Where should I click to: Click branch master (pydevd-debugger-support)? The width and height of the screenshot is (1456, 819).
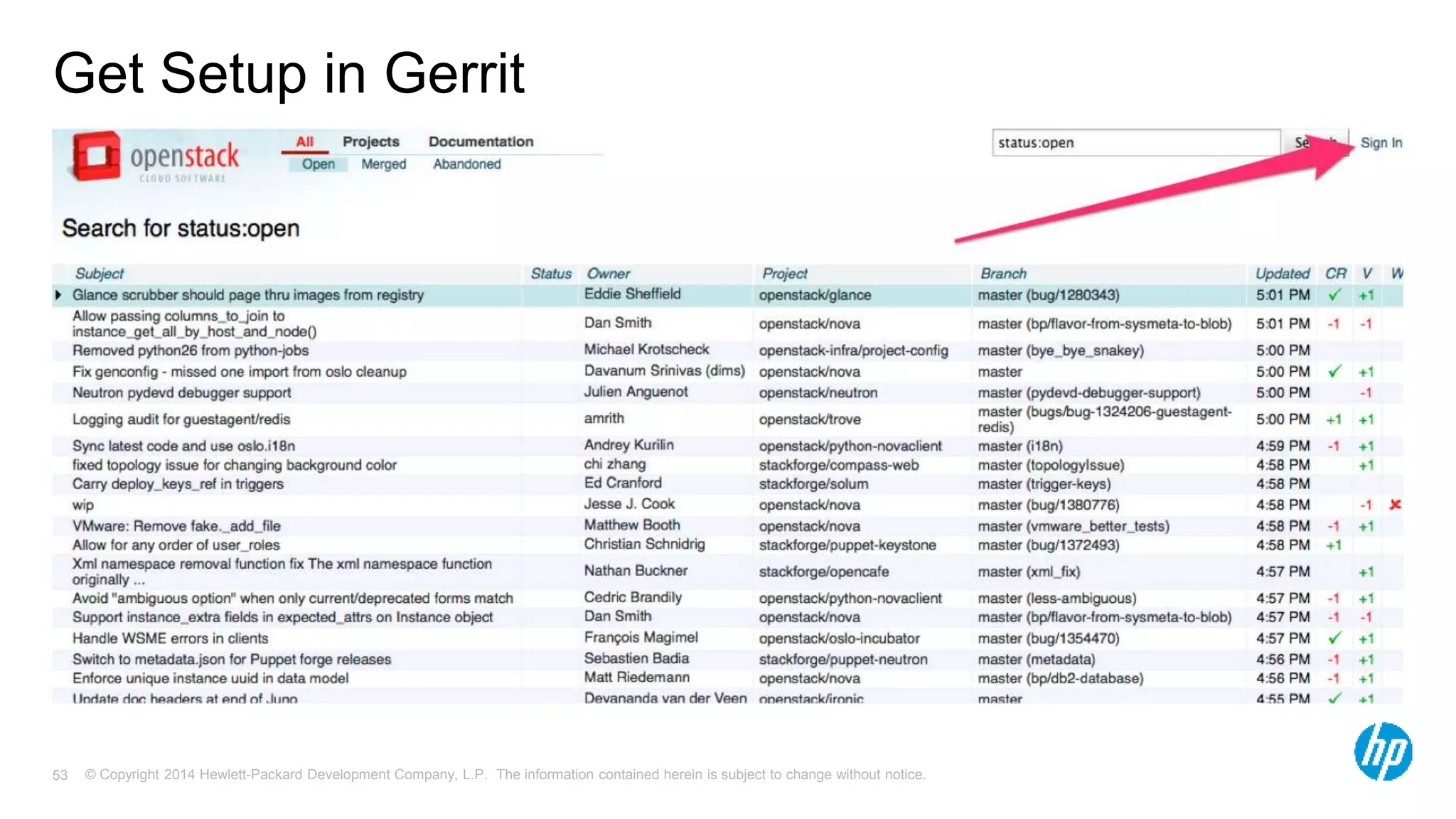(1088, 392)
